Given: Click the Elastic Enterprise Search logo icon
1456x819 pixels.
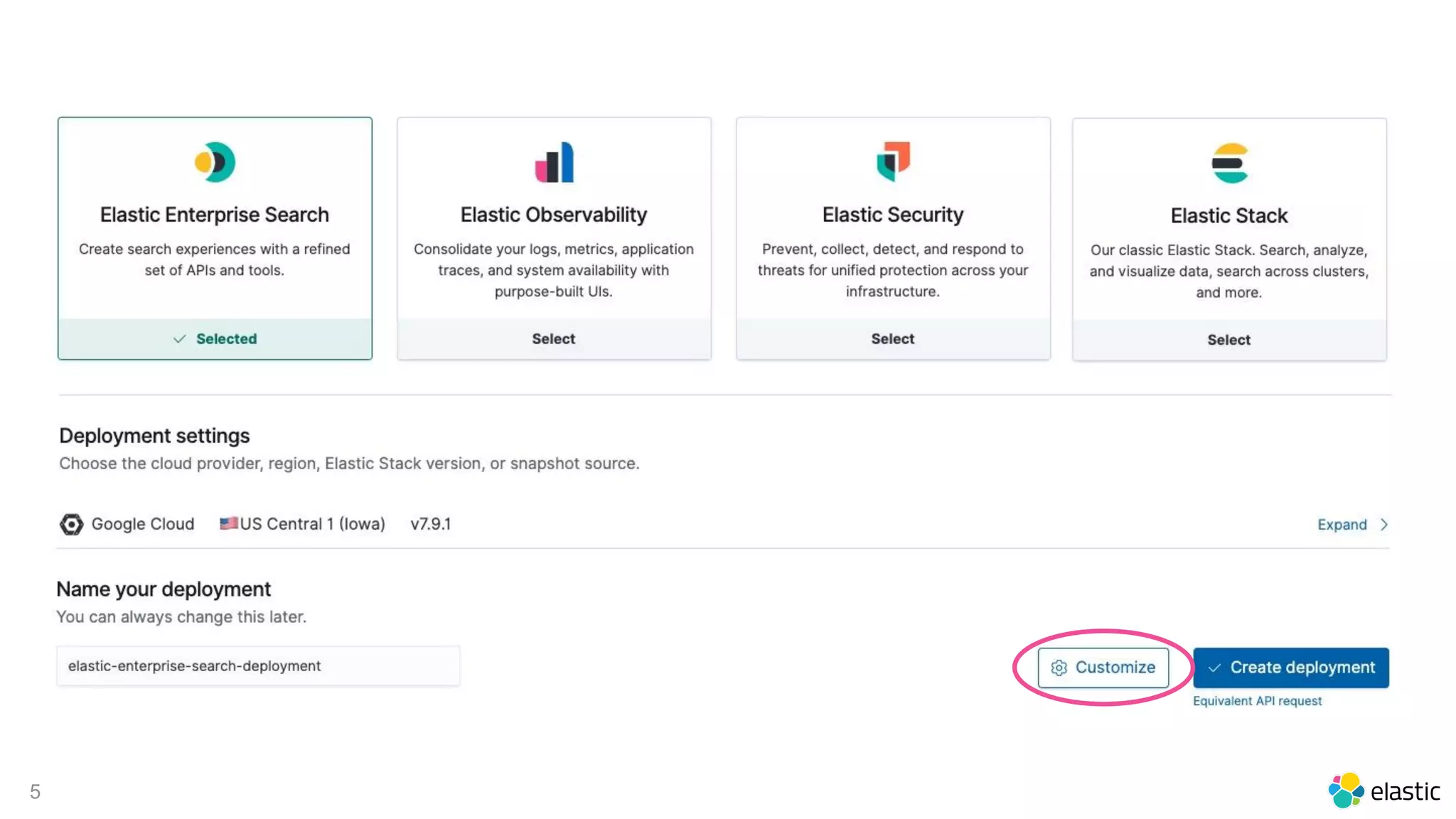Looking at the screenshot, I should point(215,162).
